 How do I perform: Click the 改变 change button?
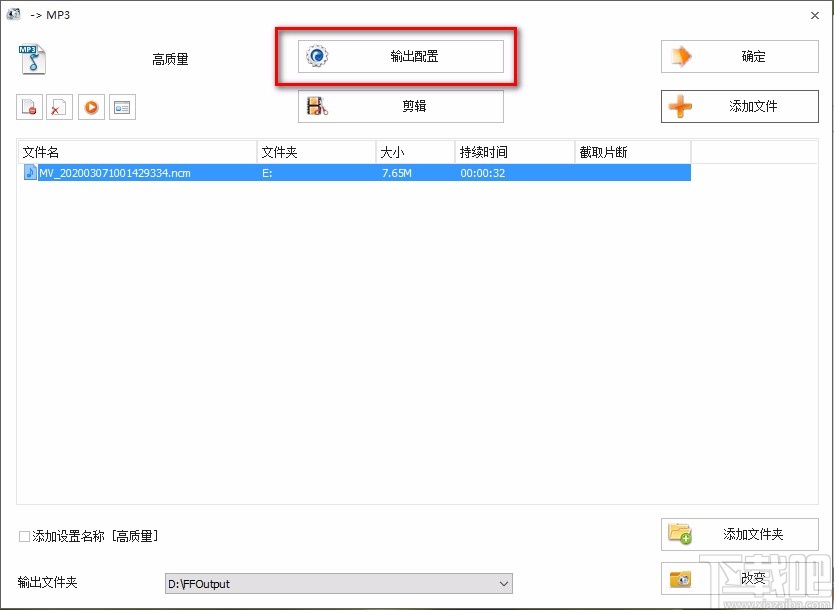tap(740, 578)
